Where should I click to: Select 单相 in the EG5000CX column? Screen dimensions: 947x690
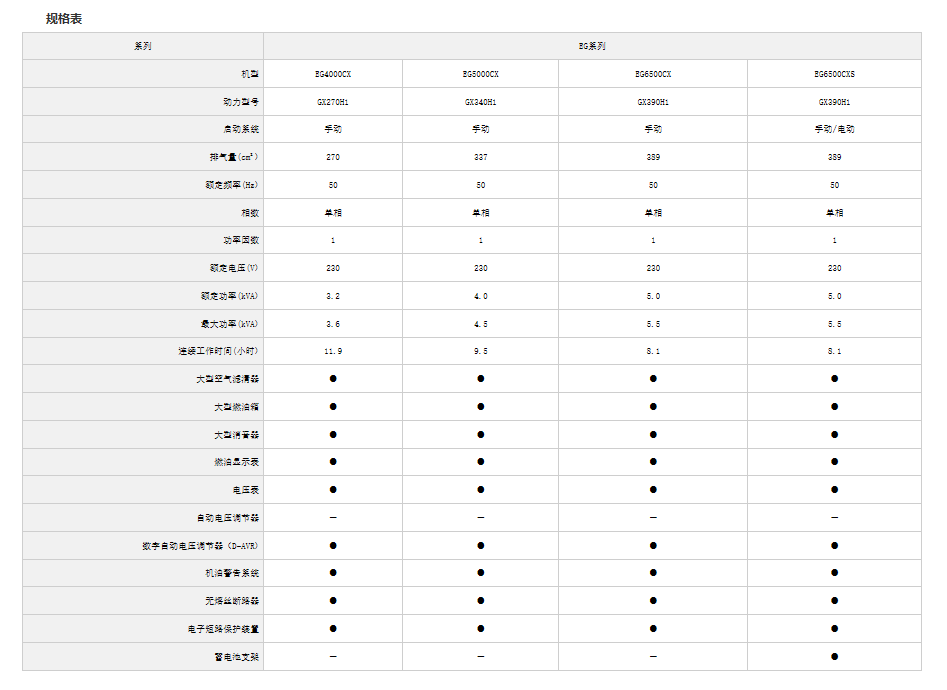(481, 213)
